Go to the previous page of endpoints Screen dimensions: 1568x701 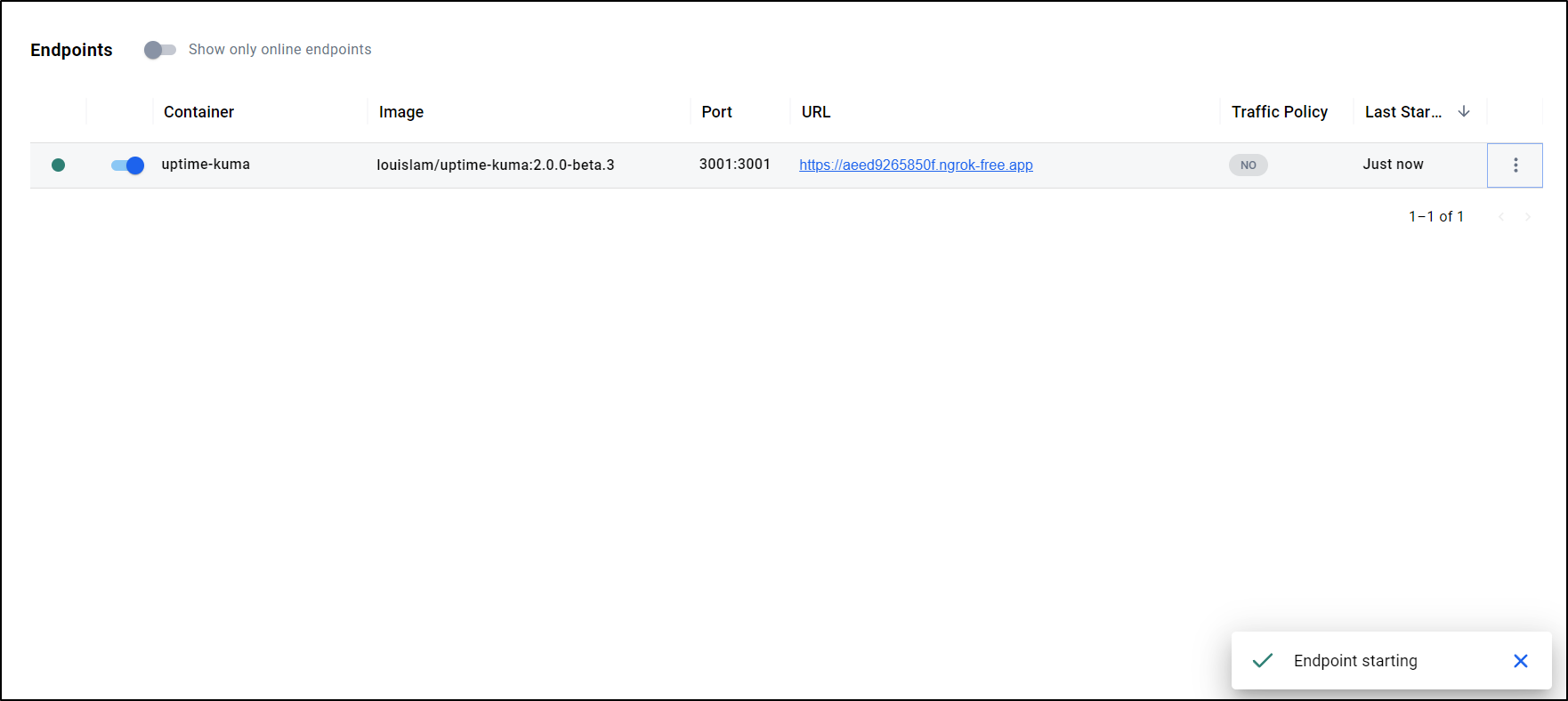coord(1501,217)
